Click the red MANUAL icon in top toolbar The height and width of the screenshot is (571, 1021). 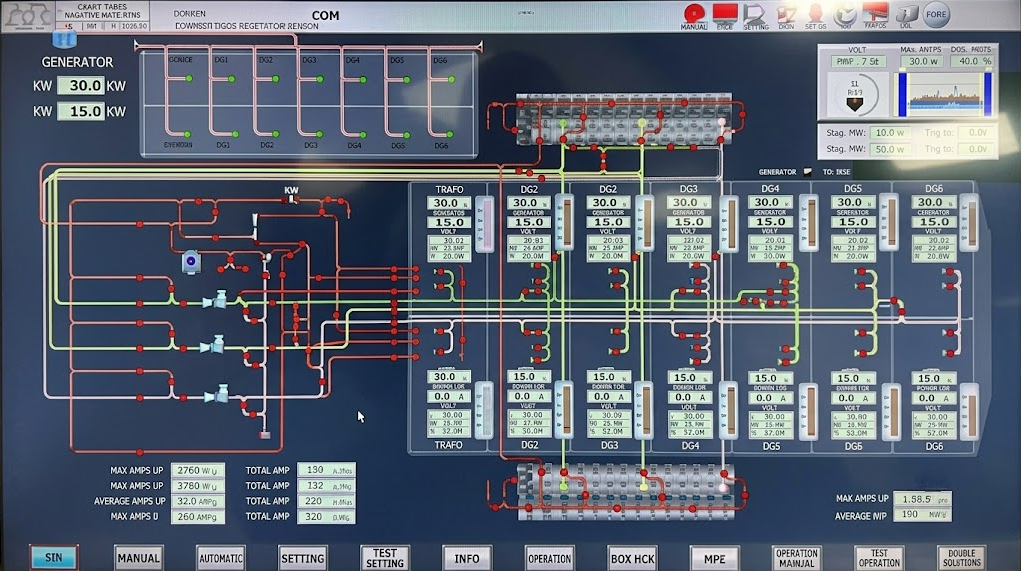[x=694, y=14]
